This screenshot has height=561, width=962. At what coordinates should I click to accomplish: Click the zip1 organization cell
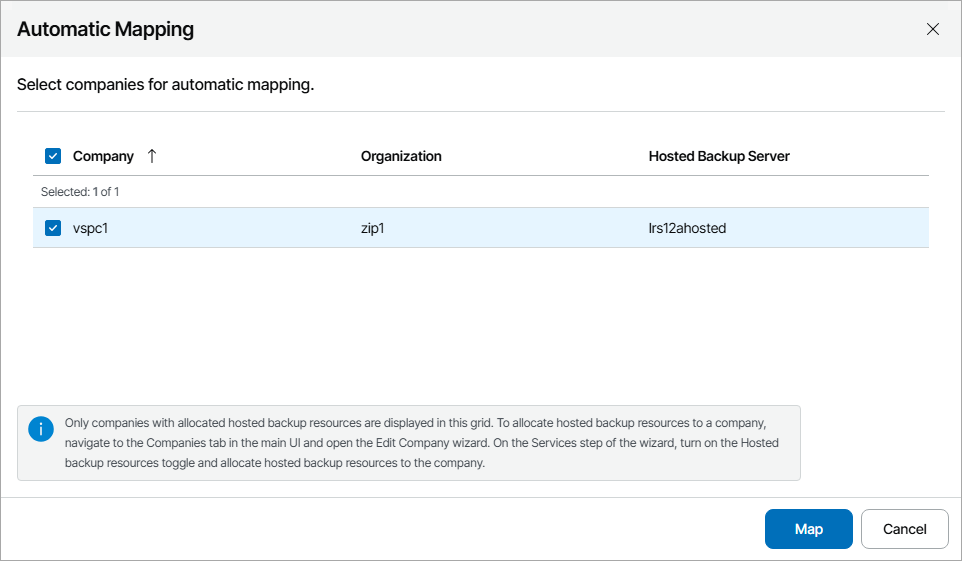[x=373, y=228]
